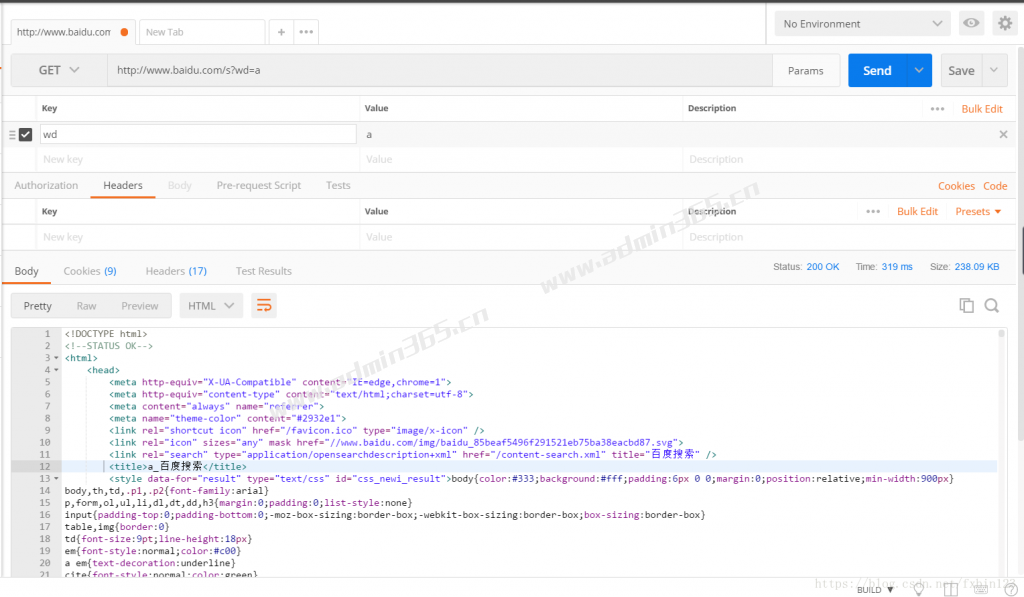Toggle line wrap in the response body
The height and width of the screenshot is (597, 1024).
click(x=264, y=306)
